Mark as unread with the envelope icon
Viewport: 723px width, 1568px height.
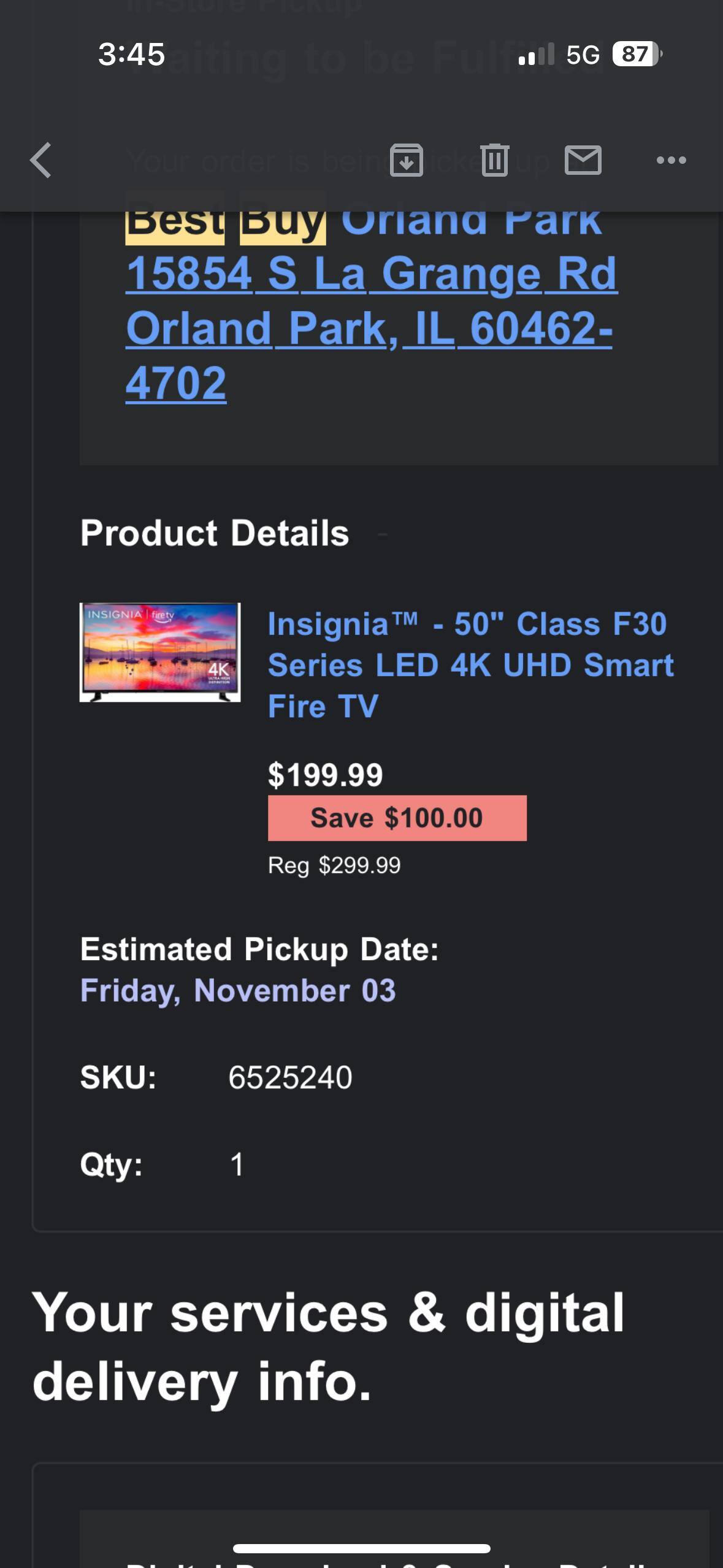583,160
